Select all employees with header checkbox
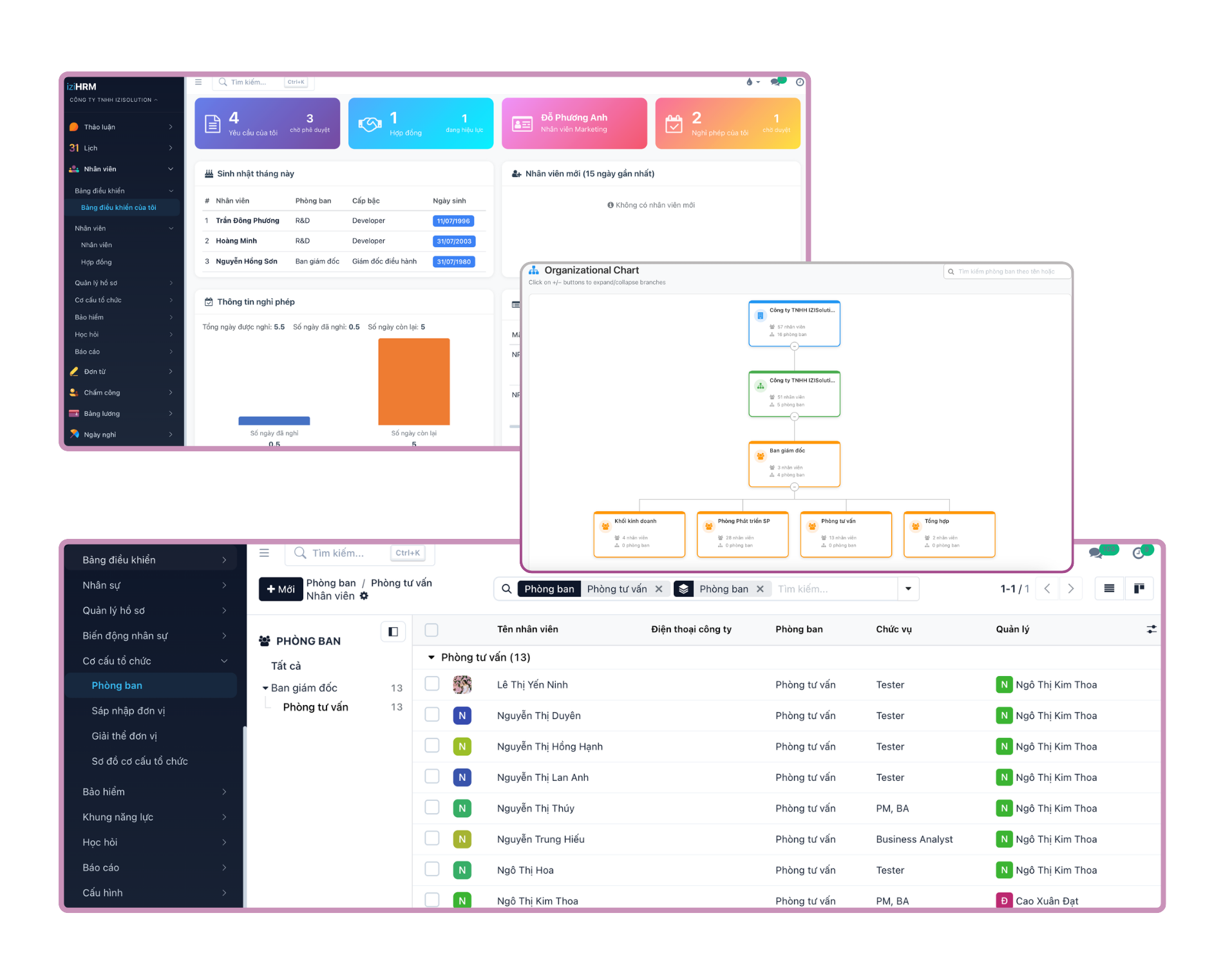The height and width of the screenshot is (958, 1232). pos(431,630)
